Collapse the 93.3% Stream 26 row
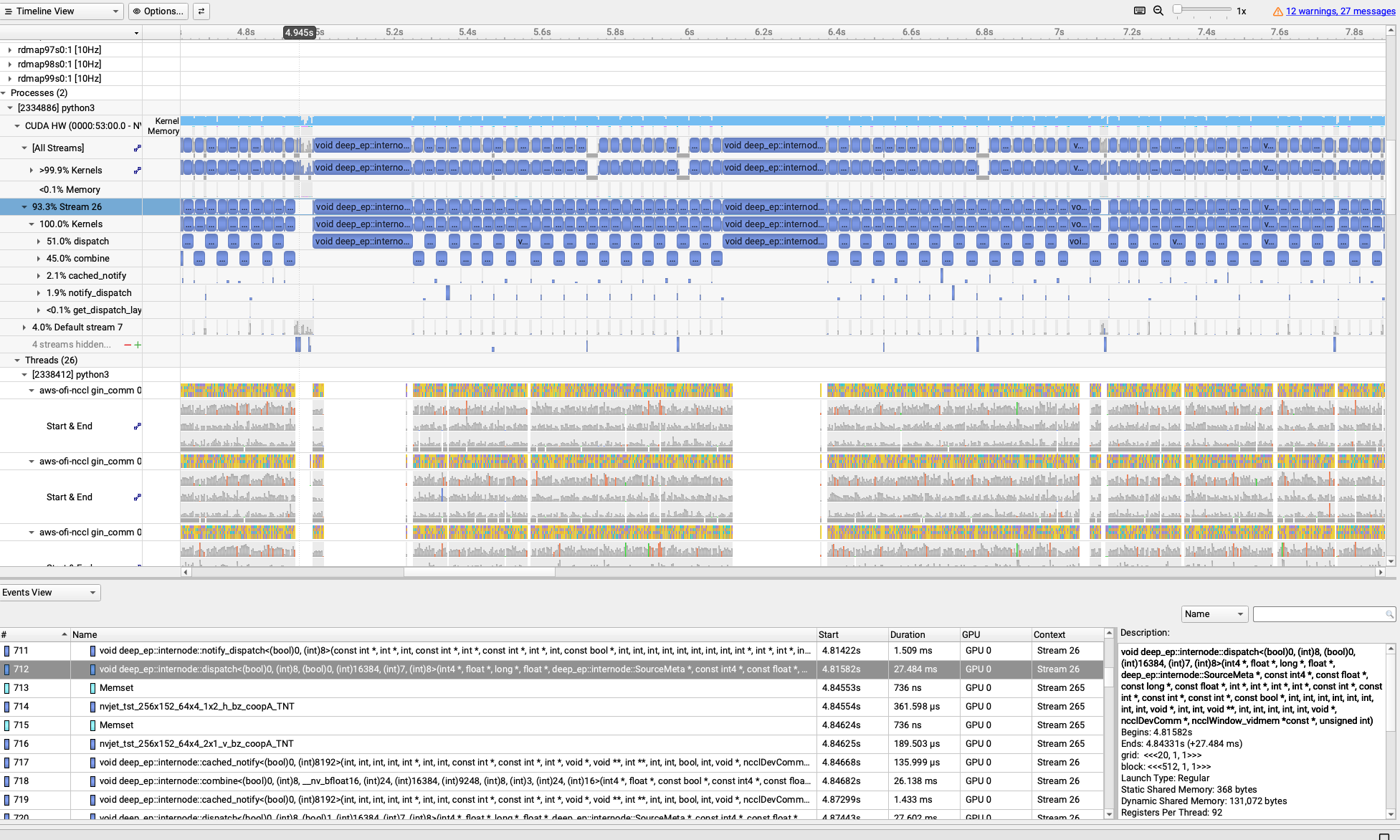 pyautogui.click(x=24, y=207)
